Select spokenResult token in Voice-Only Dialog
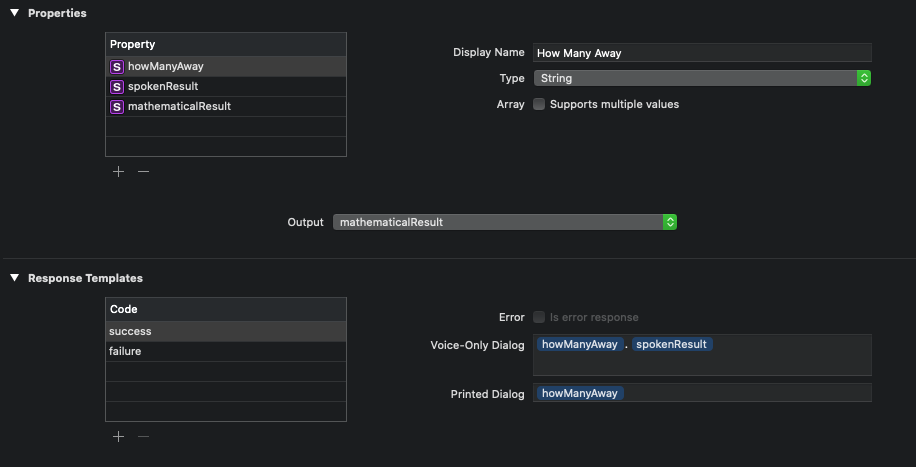 pyautogui.click(x=672, y=344)
